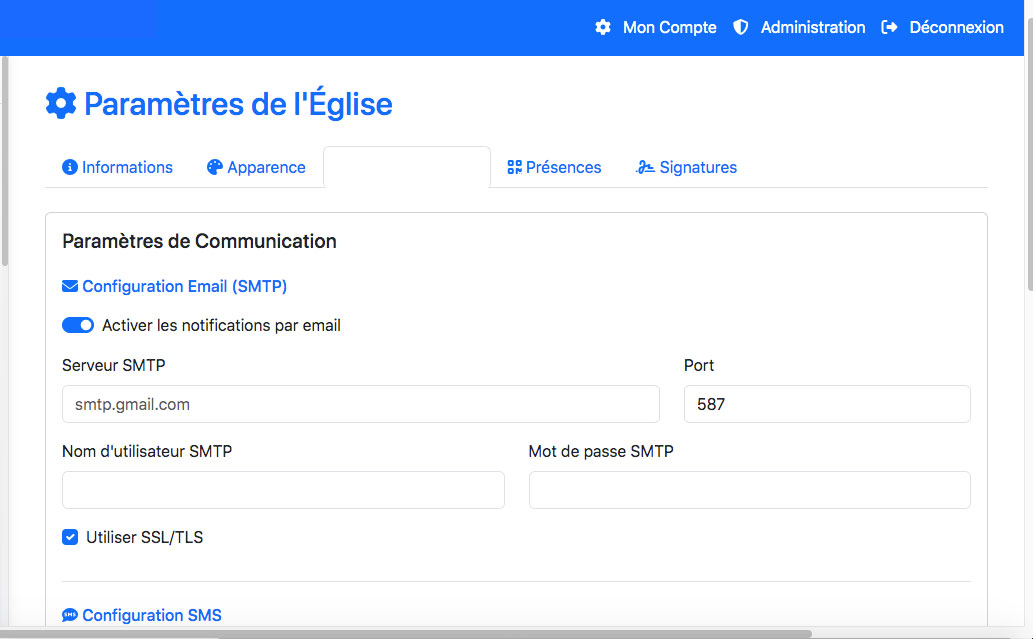Click the gear icon beside Mon Compte
This screenshot has height=639, width=1033.
[603, 28]
